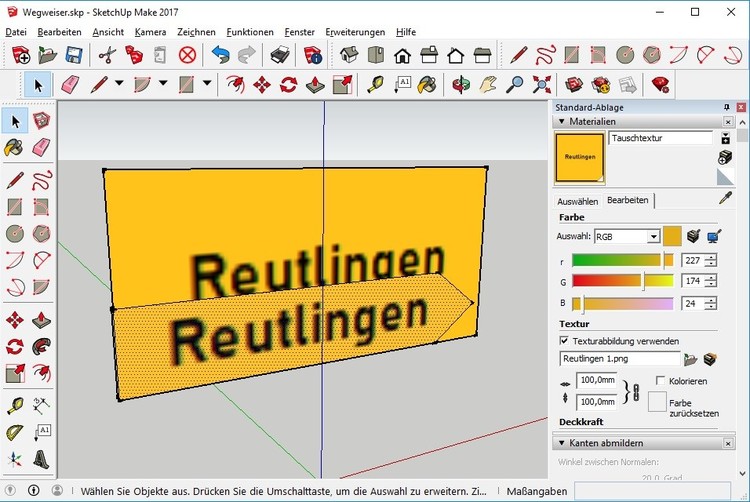
Task: Select the Make Component tool in left toolbar
Action: pos(42,121)
